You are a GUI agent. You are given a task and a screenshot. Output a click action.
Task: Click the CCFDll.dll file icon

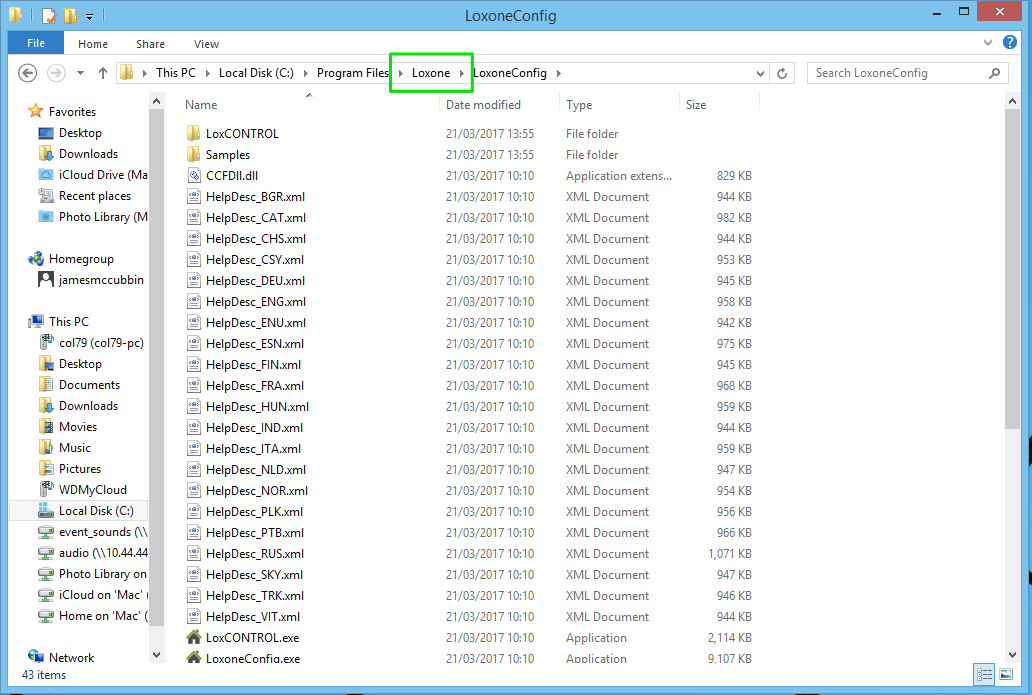[x=194, y=175]
